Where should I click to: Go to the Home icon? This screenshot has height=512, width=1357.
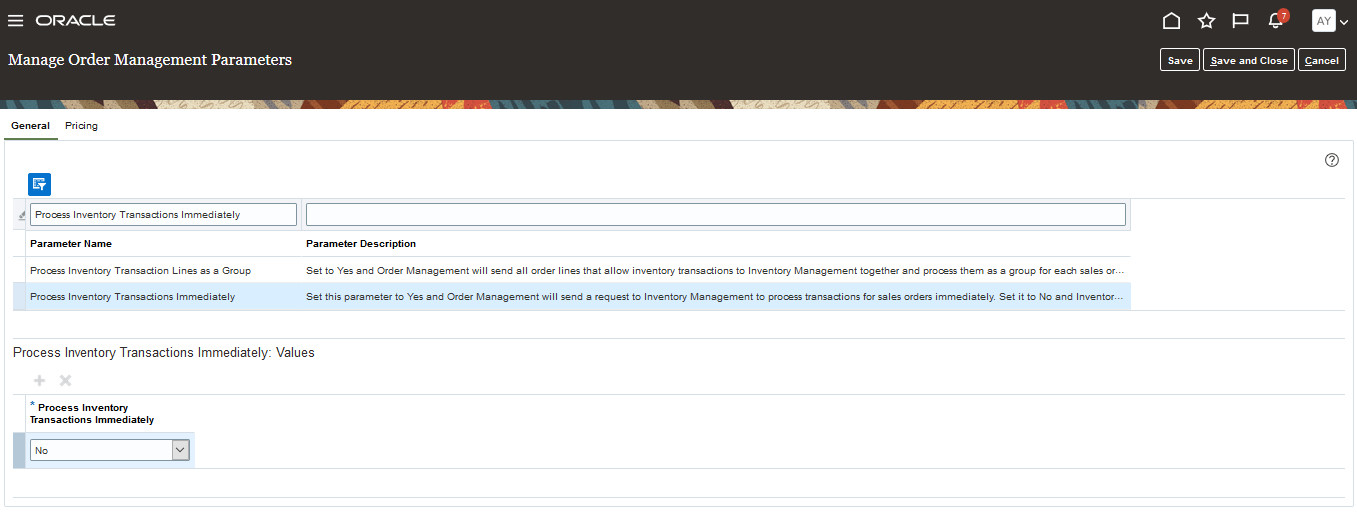1172,21
